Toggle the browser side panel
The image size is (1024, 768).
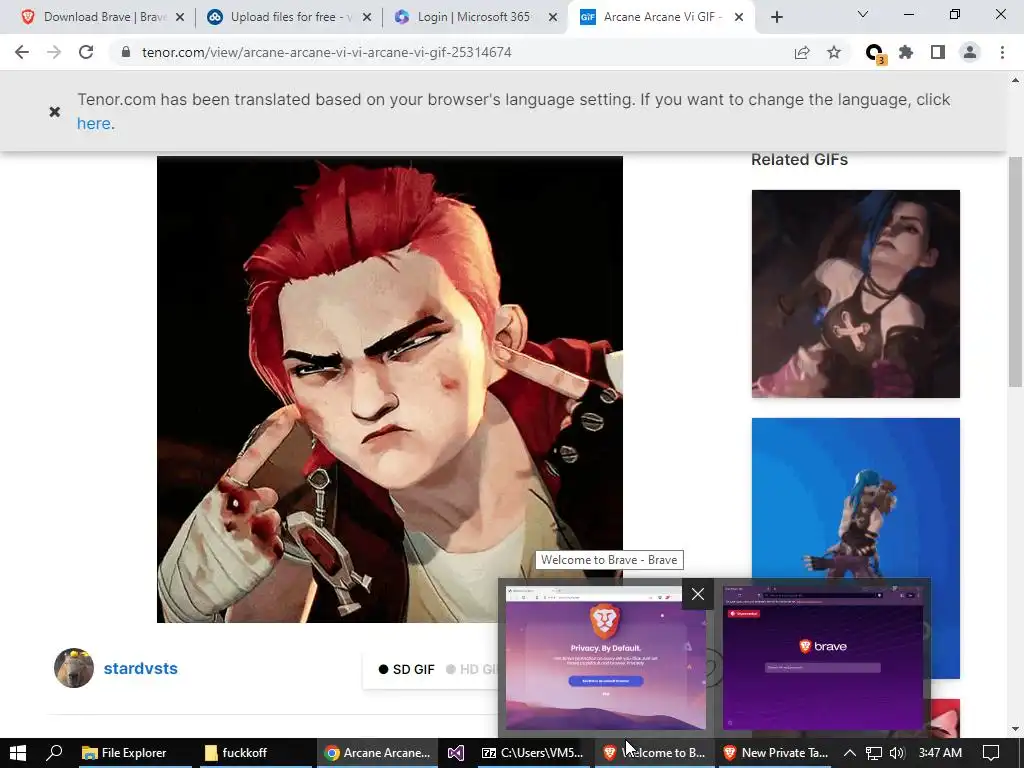point(938,52)
